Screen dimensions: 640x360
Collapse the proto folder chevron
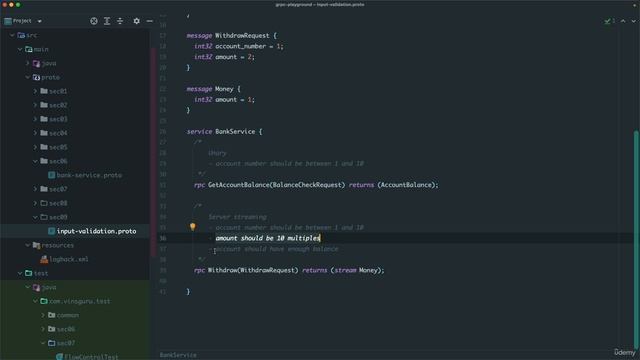coord(28,77)
